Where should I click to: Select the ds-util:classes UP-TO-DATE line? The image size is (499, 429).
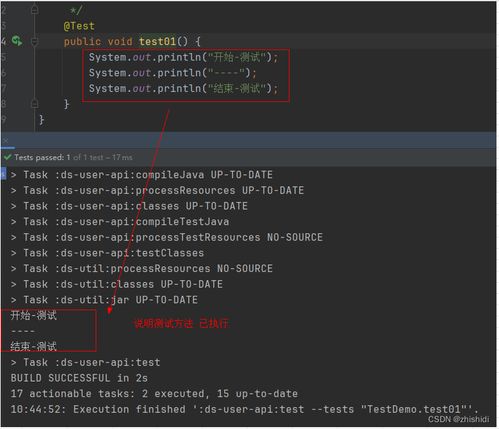pos(117,284)
